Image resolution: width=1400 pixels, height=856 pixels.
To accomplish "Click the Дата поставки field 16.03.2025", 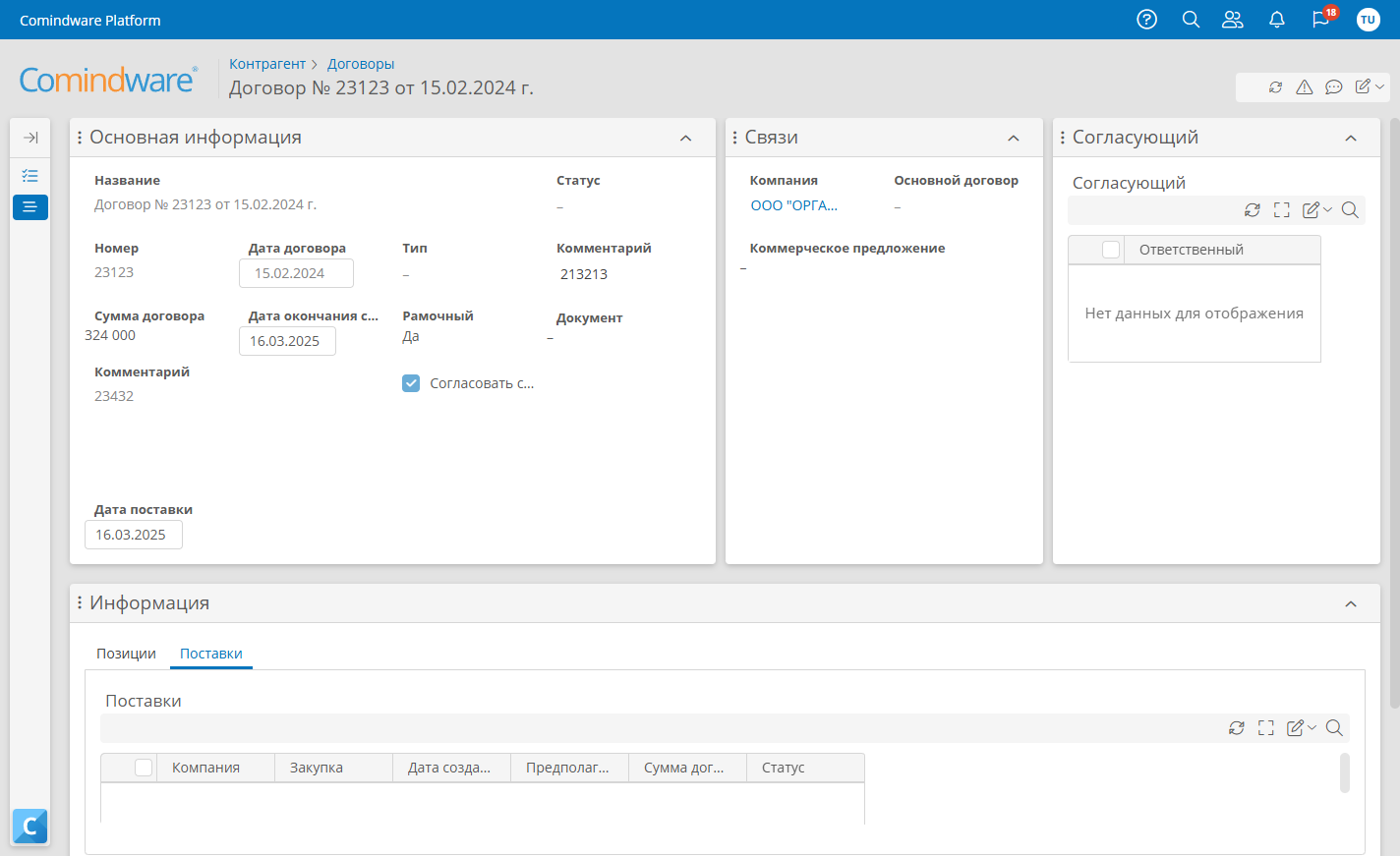I will [x=134, y=535].
